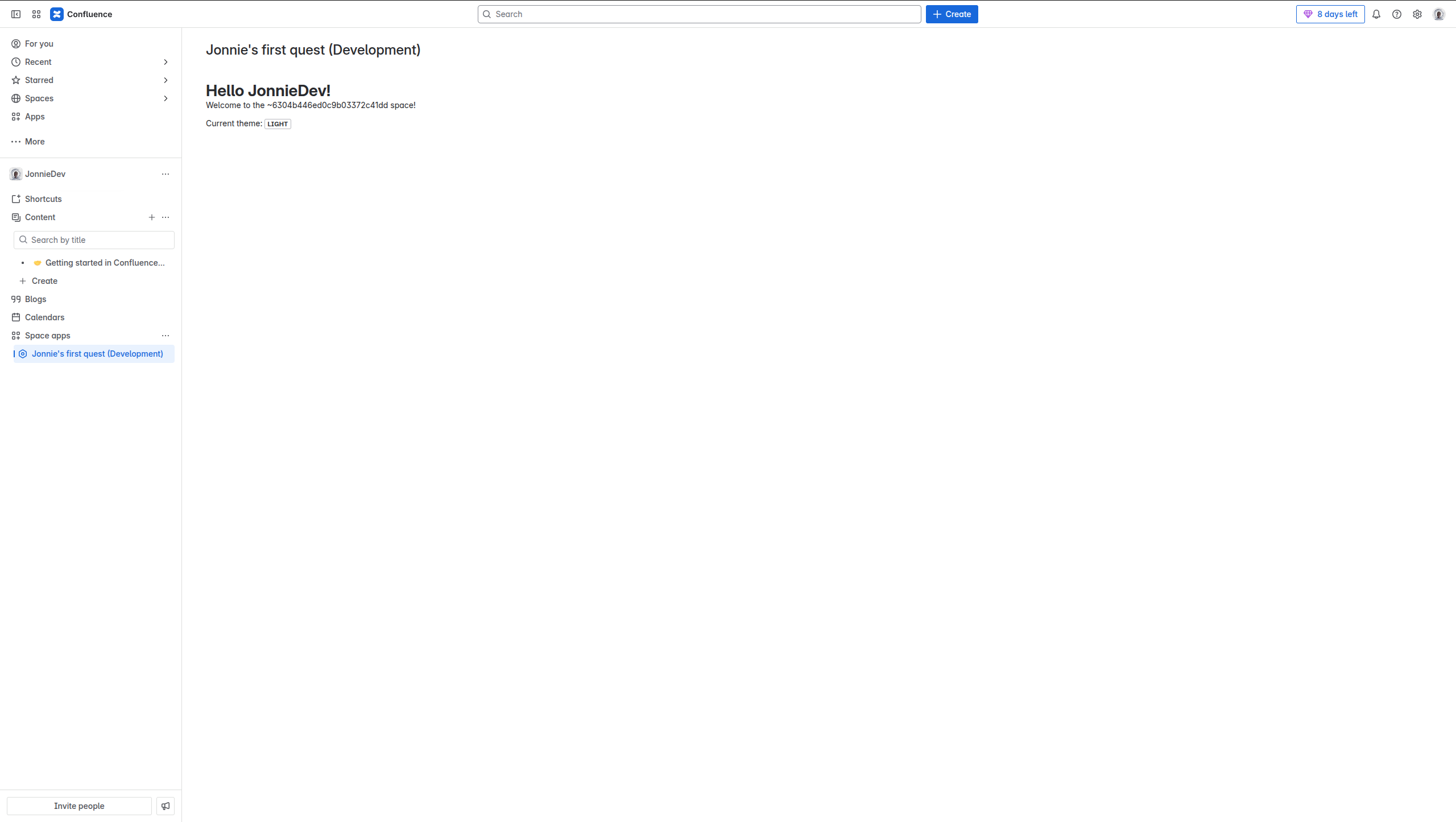Collapse the sidebar using the top-left panel icon
1456x822 pixels.
pos(16,14)
